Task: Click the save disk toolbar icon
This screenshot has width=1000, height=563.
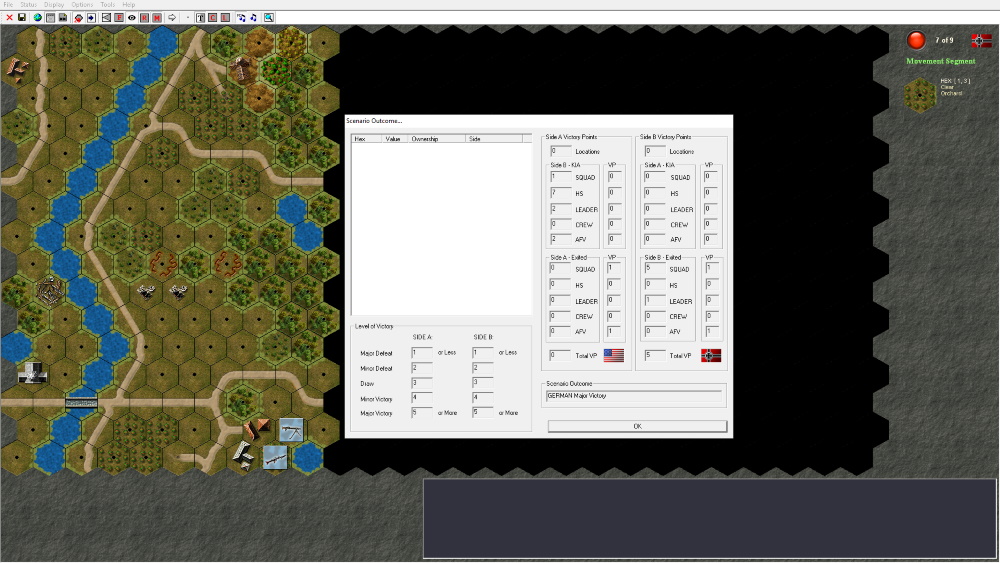Action: click(22, 17)
